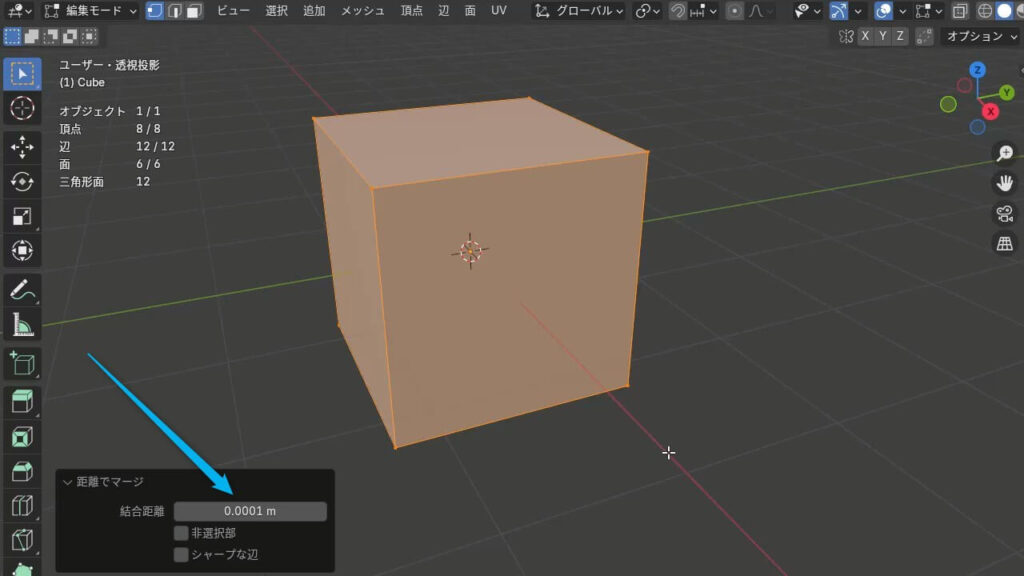This screenshot has width=1024, height=576.
Task: Select the Select Box tool
Action: 22,74
